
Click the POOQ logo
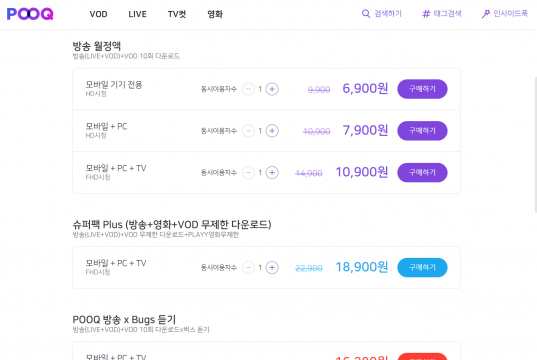(30, 14)
